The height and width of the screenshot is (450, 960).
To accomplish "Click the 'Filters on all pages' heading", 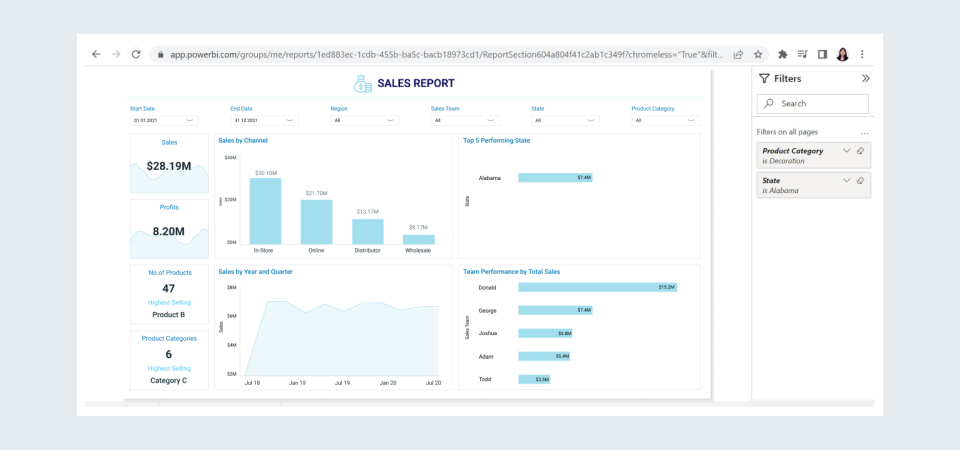I will [x=787, y=132].
